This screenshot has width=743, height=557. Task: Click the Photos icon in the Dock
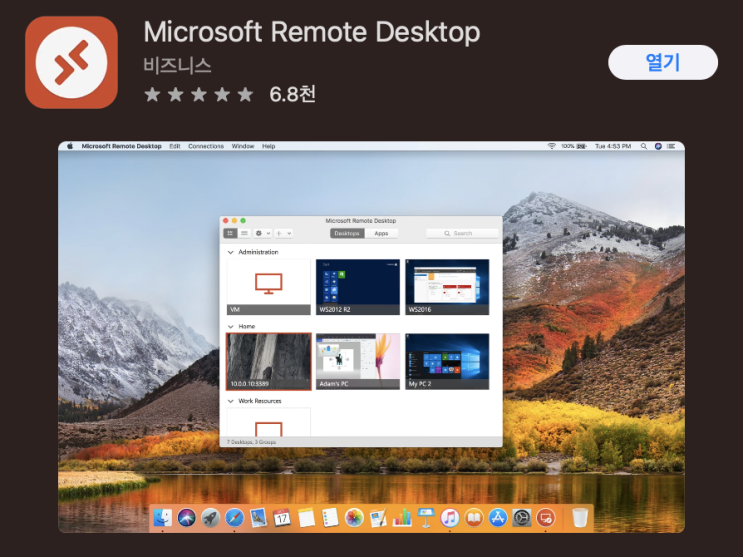coord(354,518)
